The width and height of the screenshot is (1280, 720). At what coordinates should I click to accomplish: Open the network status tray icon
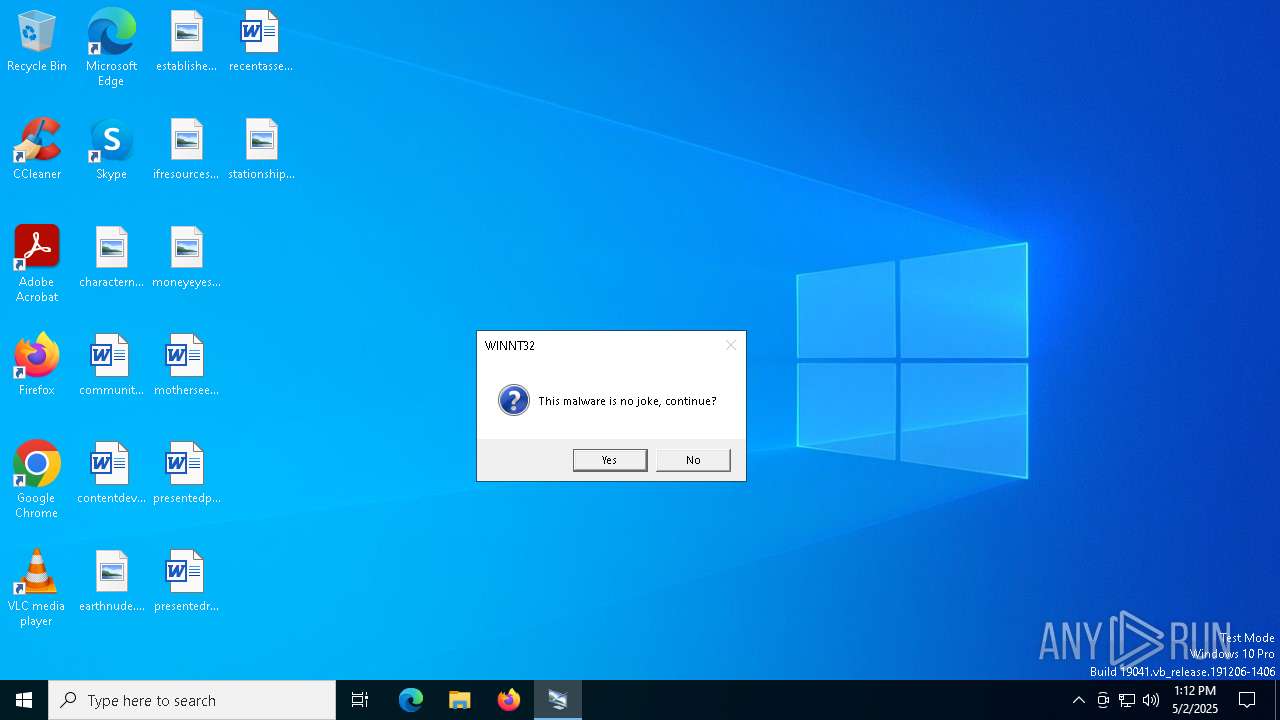tap(1127, 700)
